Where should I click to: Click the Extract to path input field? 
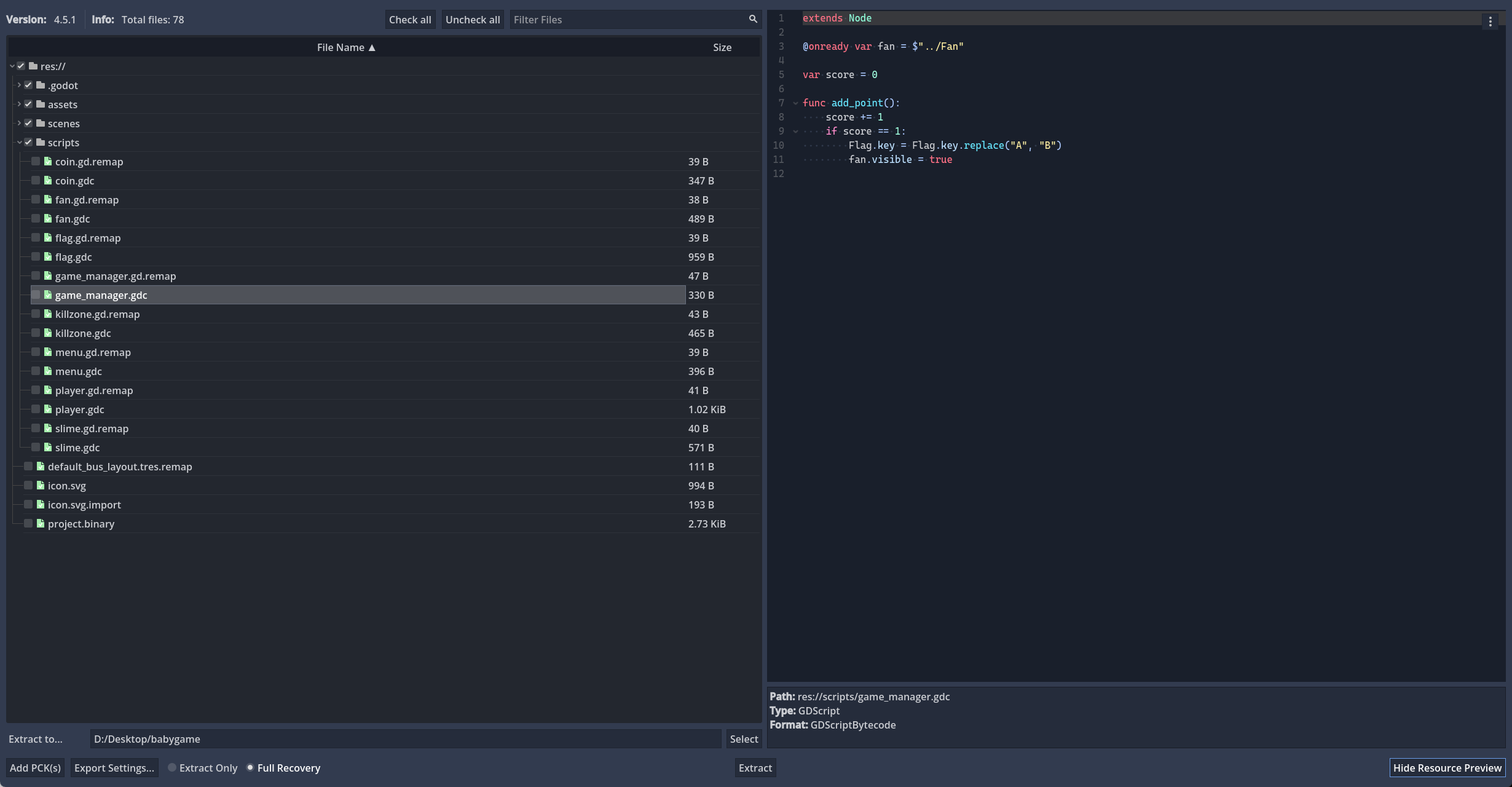pos(404,739)
